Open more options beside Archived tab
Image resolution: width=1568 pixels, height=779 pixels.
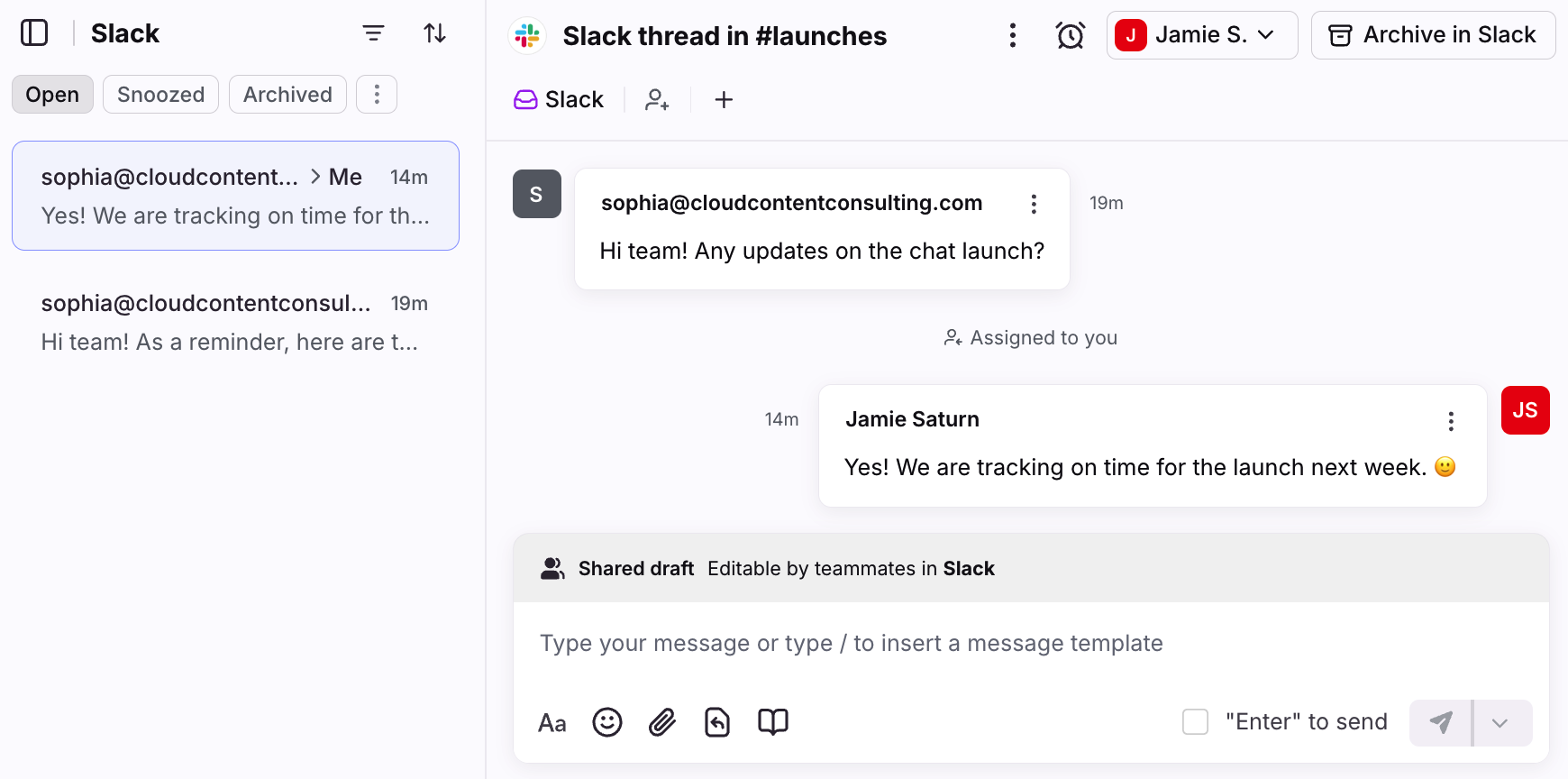pos(377,95)
